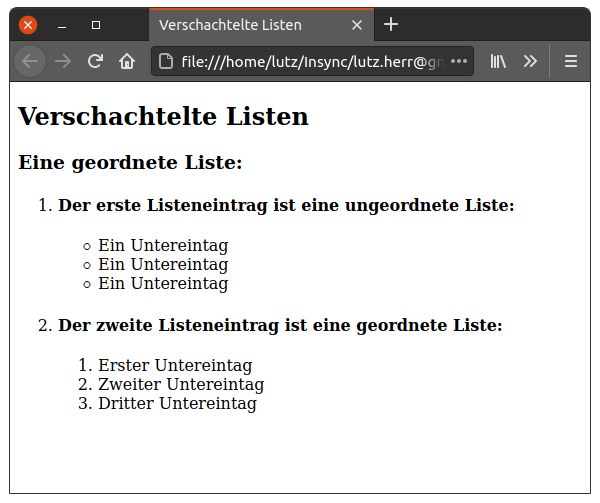Click the Zweiter Untereintag list entry
The image size is (600, 503).
click(x=181, y=384)
